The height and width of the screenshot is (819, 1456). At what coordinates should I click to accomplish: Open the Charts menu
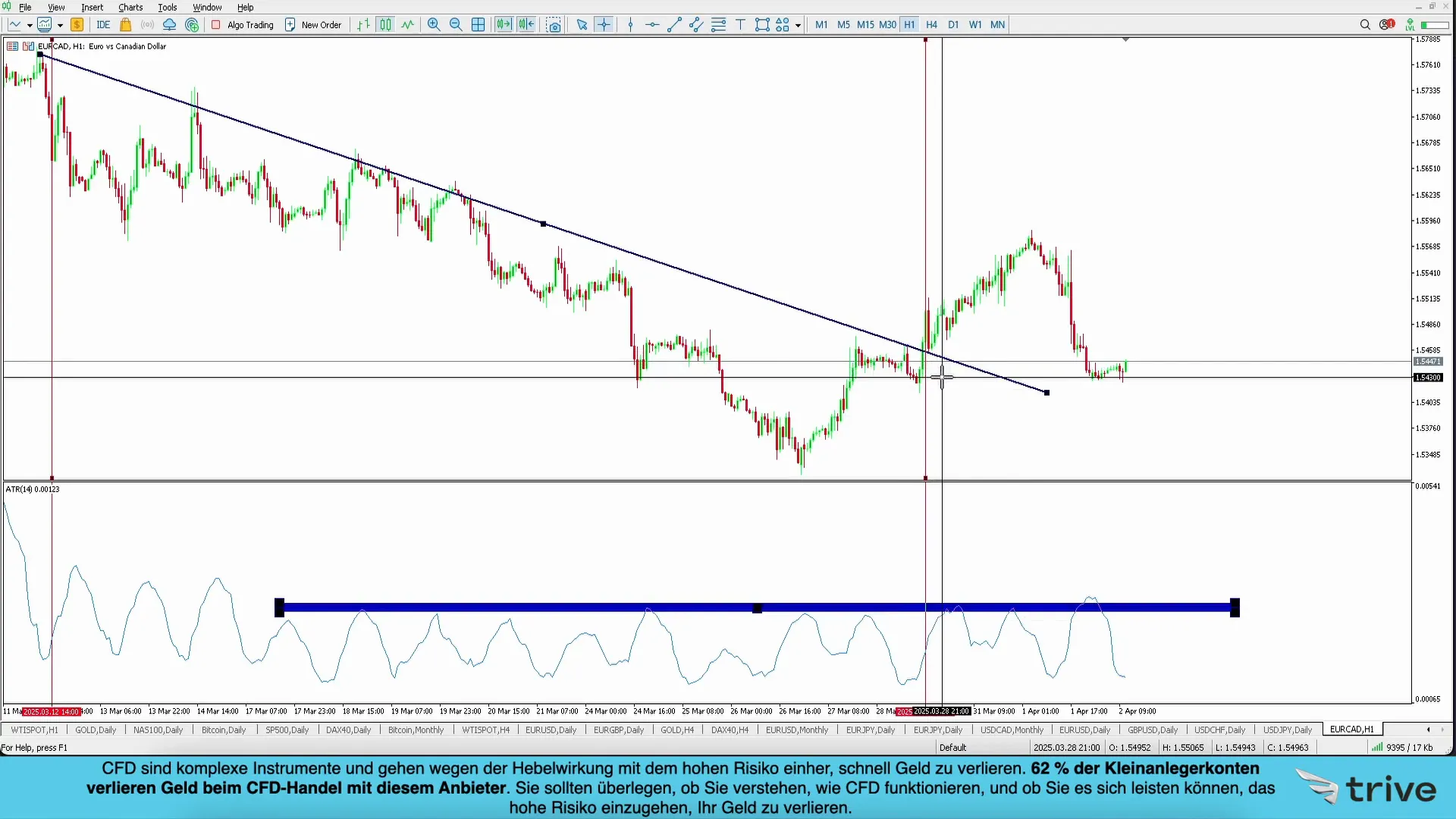(130, 7)
